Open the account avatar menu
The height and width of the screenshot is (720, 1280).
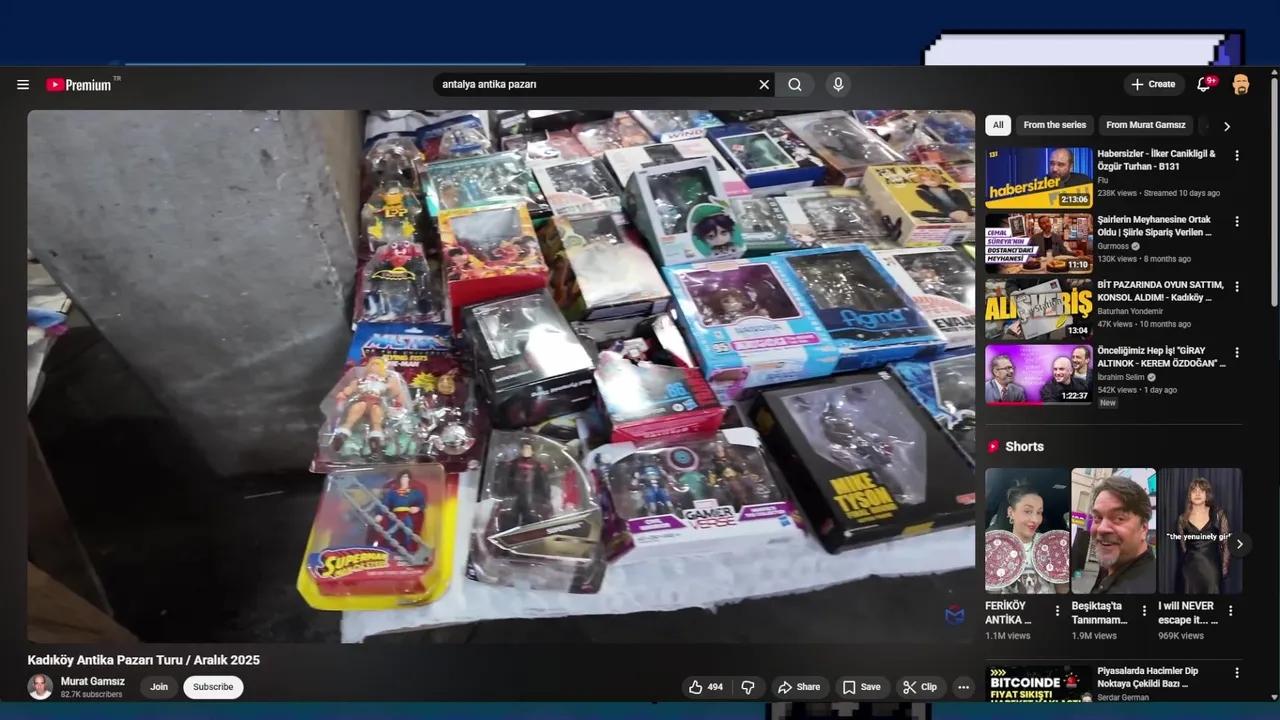tap(1241, 85)
